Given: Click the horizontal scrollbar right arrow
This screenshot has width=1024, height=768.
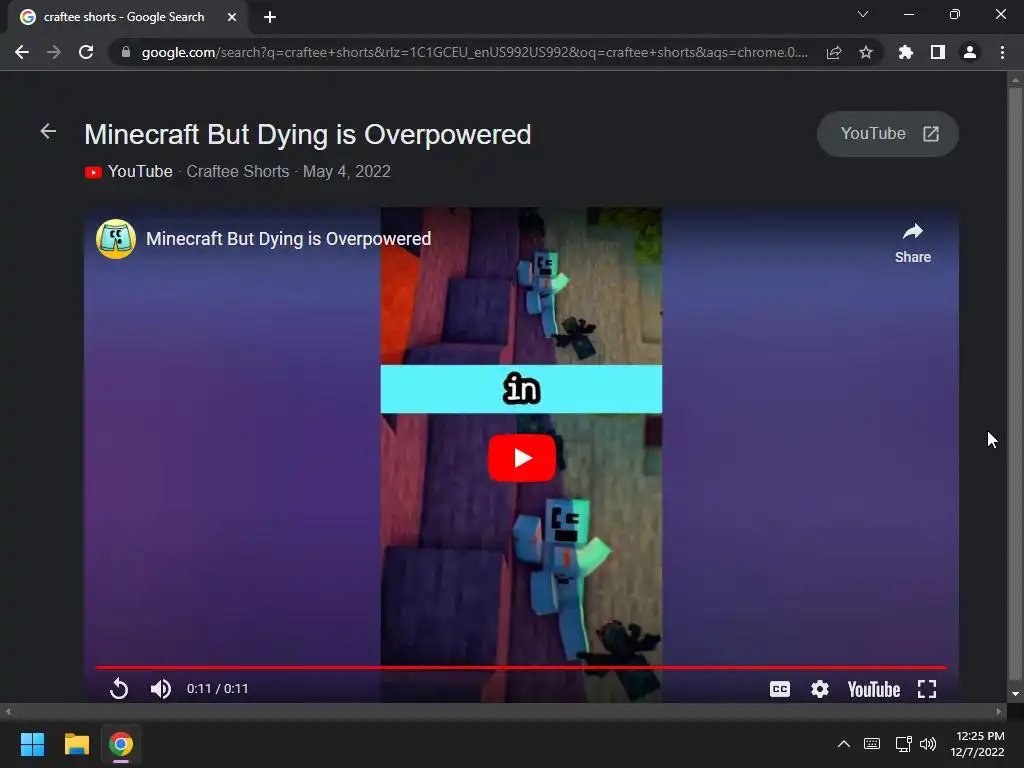Looking at the screenshot, I should 999,712.
